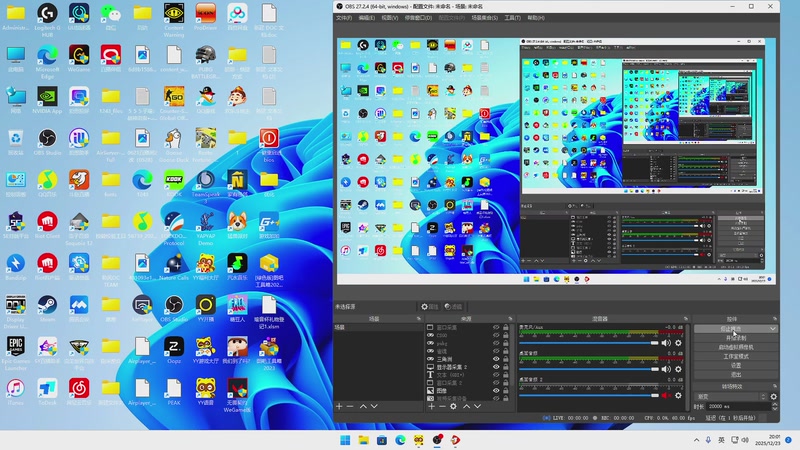The height and width of the screenshot is (450, 800).
Task: Open the 渐变 transition type dropdown
Action: pyautogui.click(x=731, y=396)
